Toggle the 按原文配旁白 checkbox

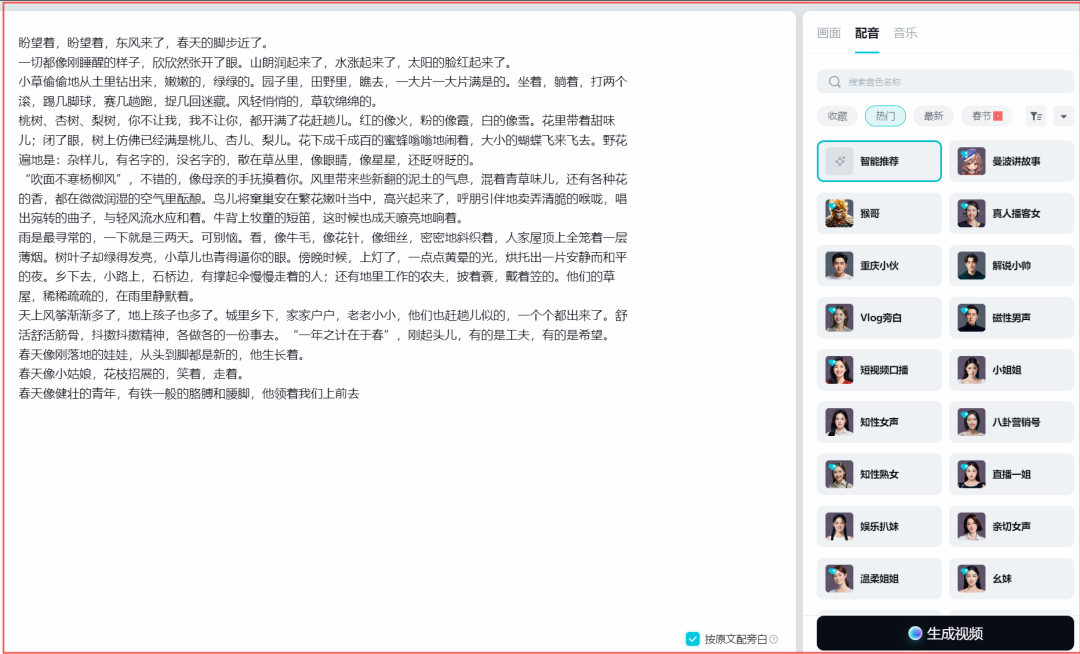point(693,639)
